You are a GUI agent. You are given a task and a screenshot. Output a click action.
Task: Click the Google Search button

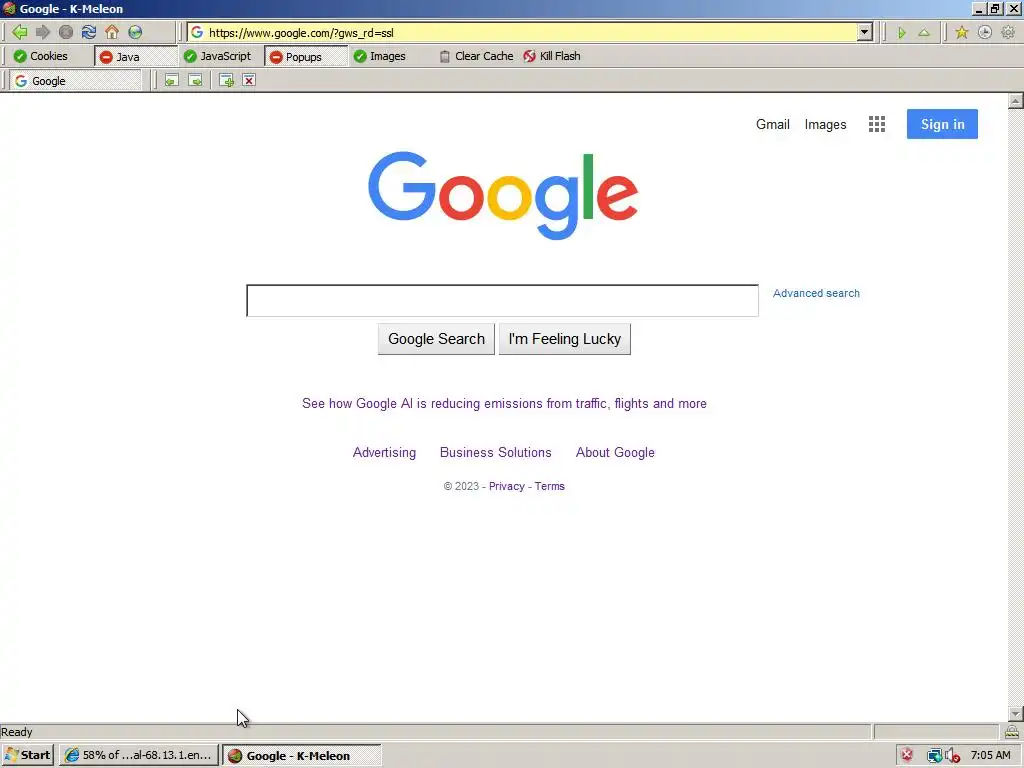tap(436, 339)
